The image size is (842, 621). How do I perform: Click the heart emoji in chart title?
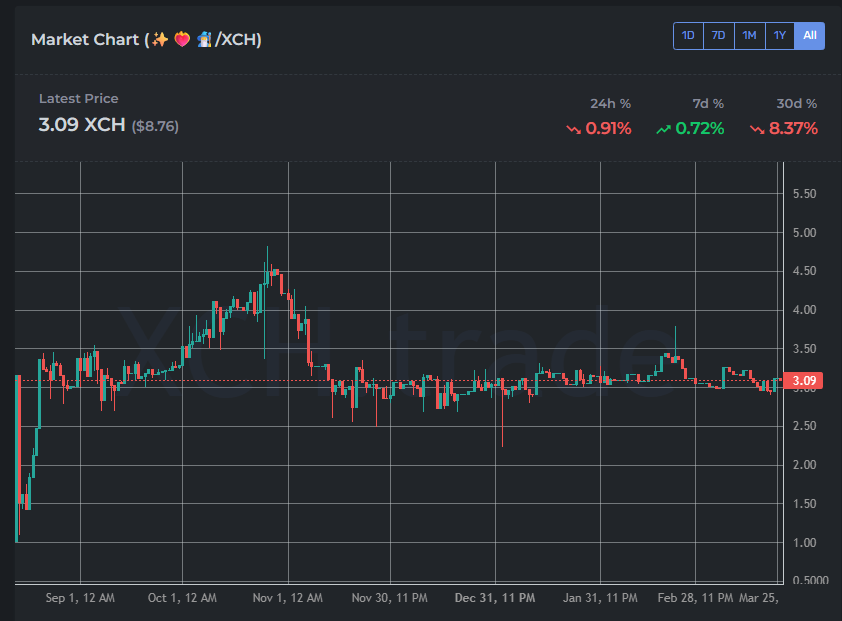pos(183,40)
